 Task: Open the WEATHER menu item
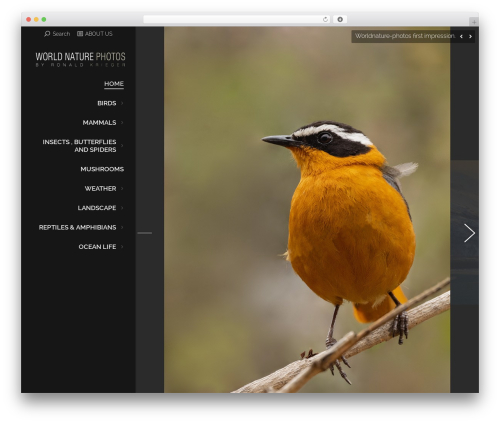pos(100,189)
